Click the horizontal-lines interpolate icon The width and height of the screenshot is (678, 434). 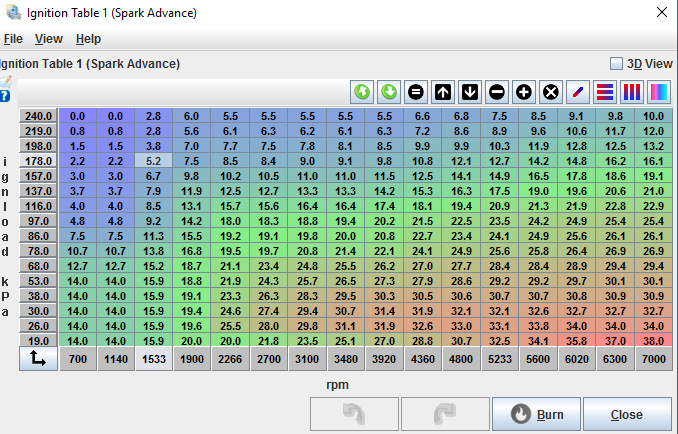(605, 92)
